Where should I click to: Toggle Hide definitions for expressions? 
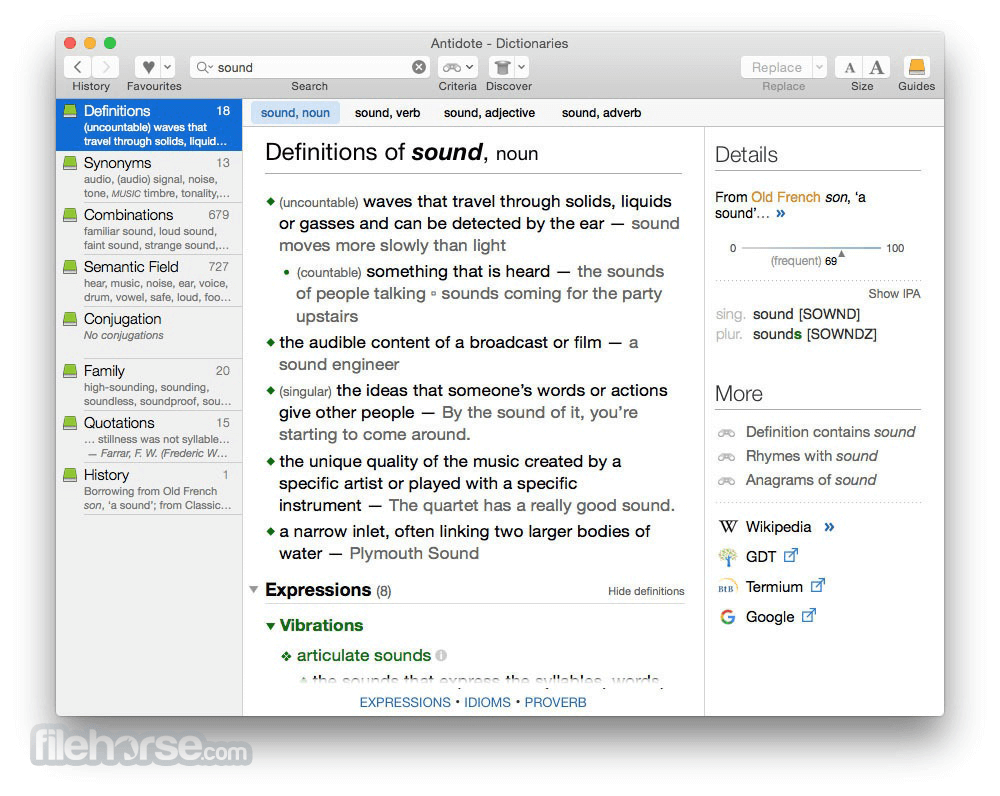pyautogui.click(x=646, y=591)
